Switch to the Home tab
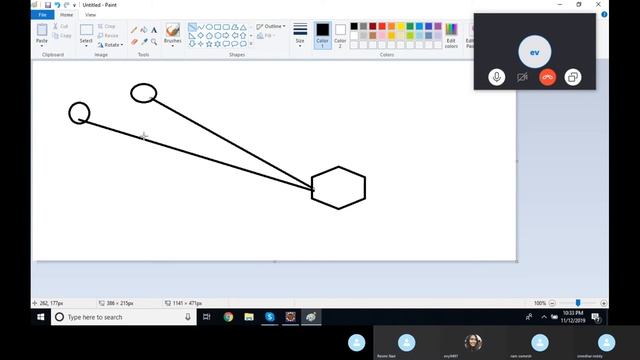Viewport: 640px width, 360px height. click(x=66, y=15)
